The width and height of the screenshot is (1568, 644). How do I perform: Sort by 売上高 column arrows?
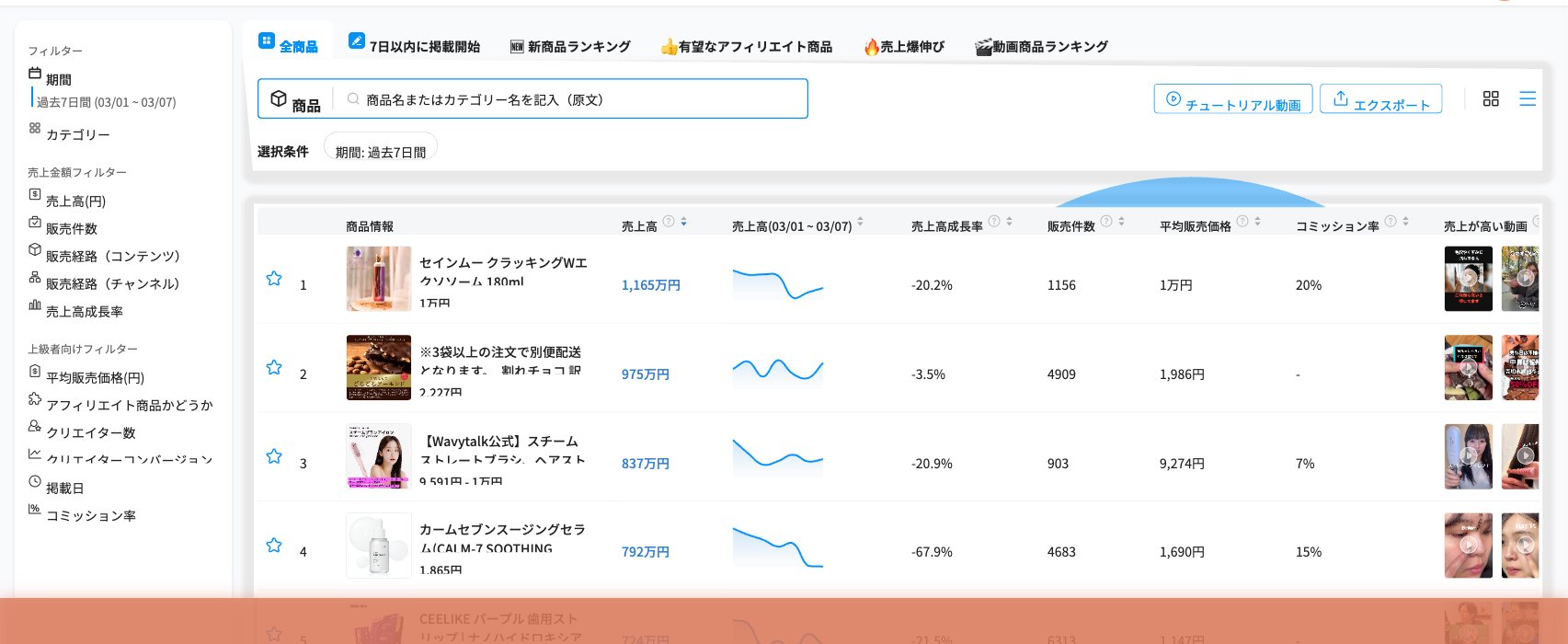(683, 222)
